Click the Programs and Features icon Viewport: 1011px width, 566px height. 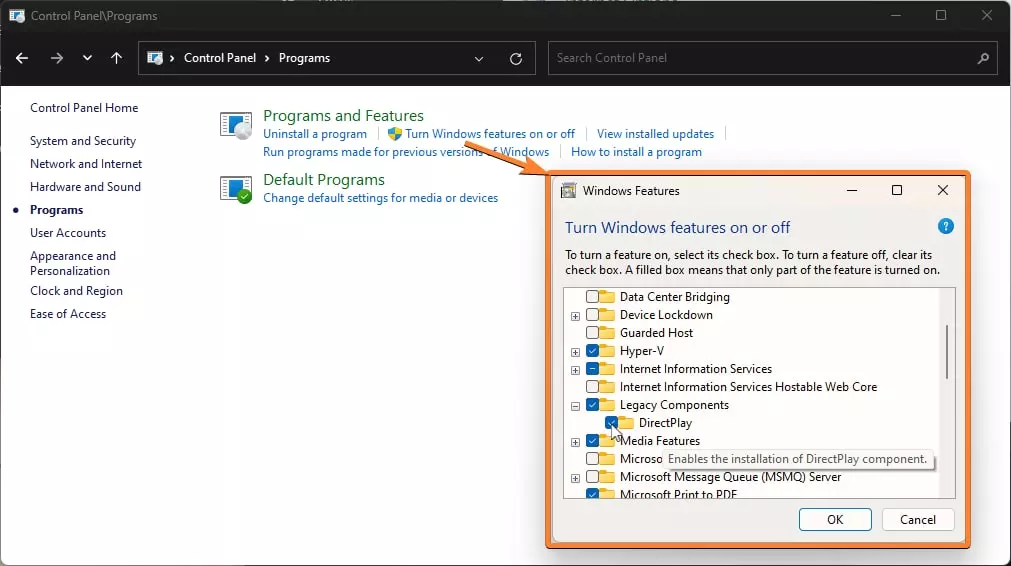tap(236, 125)
